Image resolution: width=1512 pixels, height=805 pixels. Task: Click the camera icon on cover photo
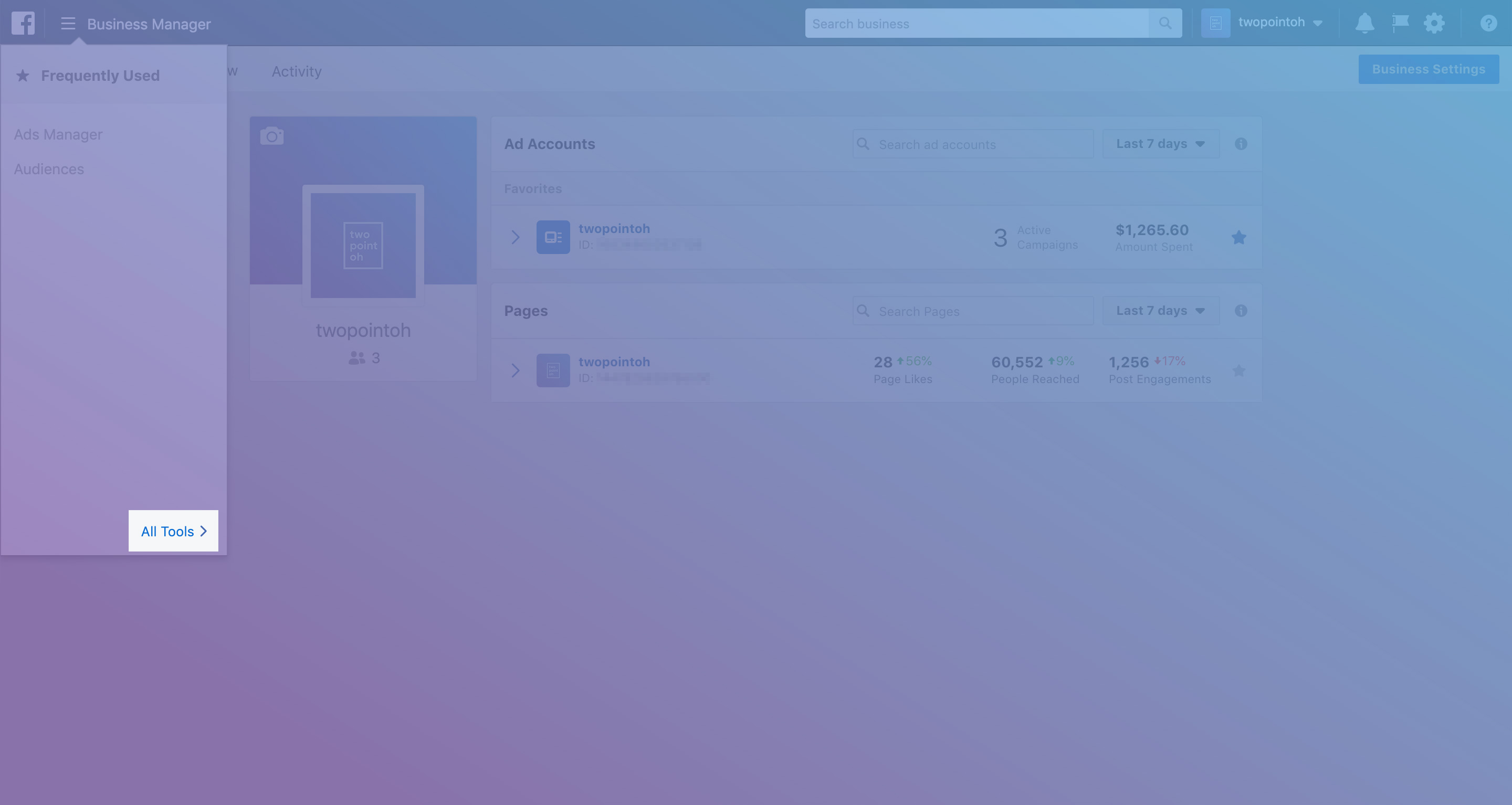272,136
